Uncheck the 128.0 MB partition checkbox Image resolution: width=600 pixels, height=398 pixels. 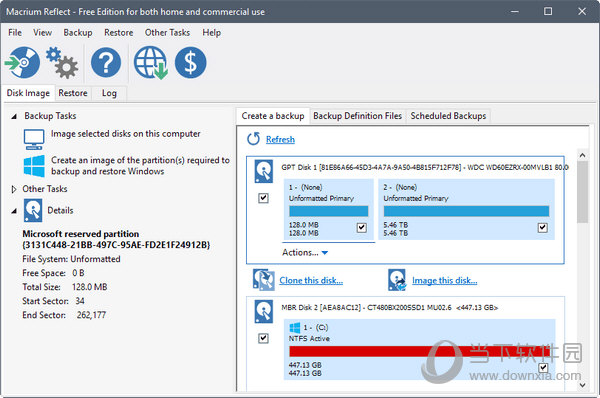[x=362, y=228]
